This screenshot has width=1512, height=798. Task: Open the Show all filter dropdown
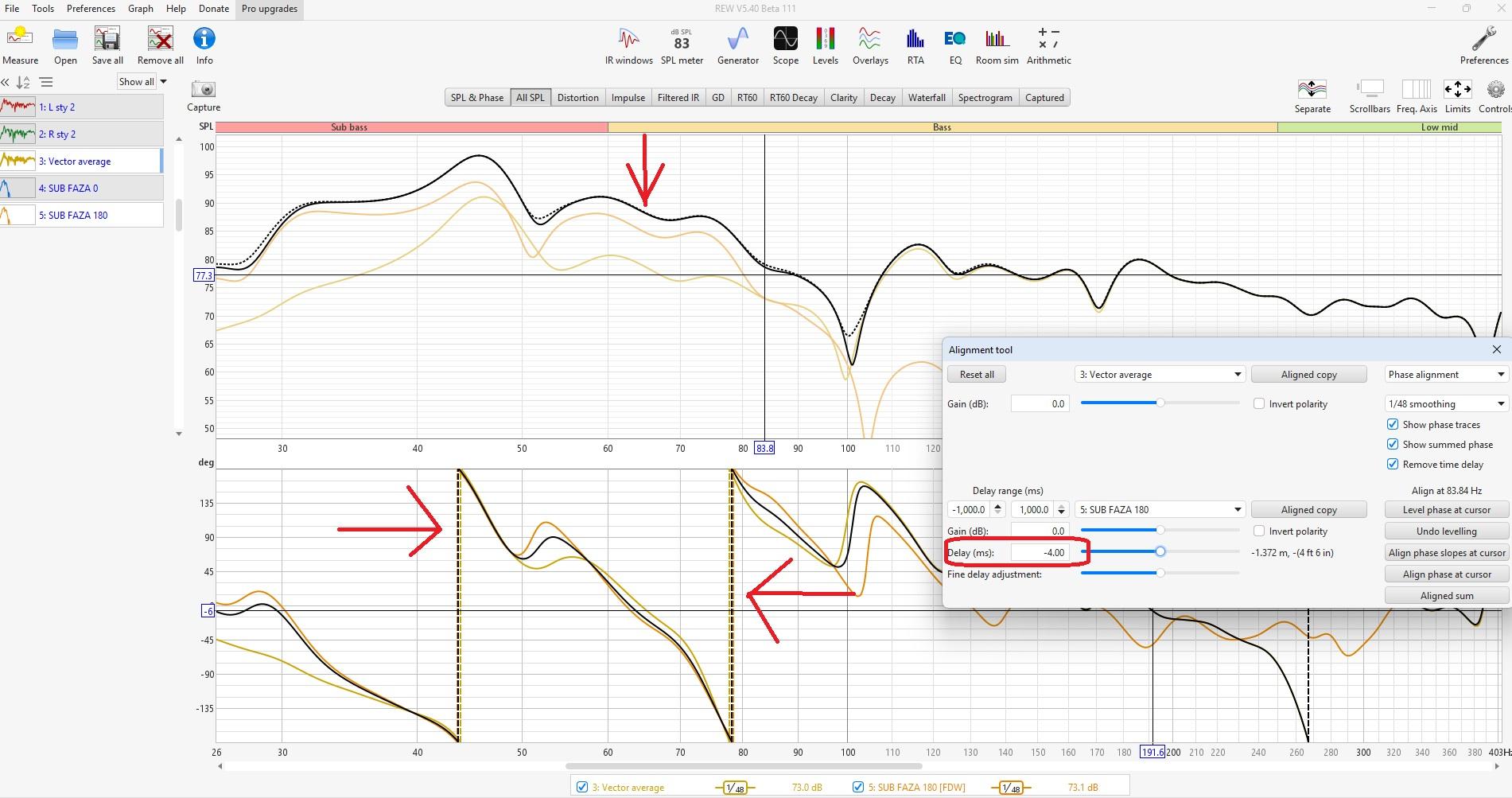pyautogui.click(x=142, y=82)
